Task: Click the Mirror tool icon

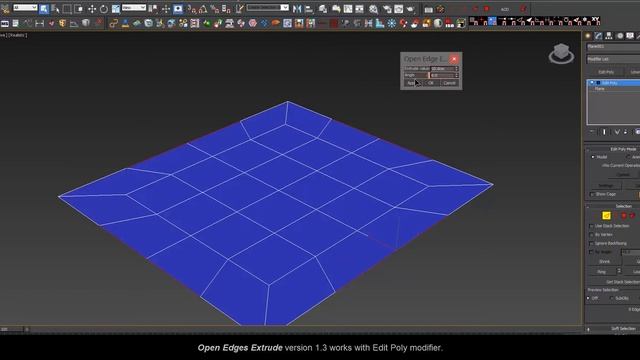Action: (297, 9)
